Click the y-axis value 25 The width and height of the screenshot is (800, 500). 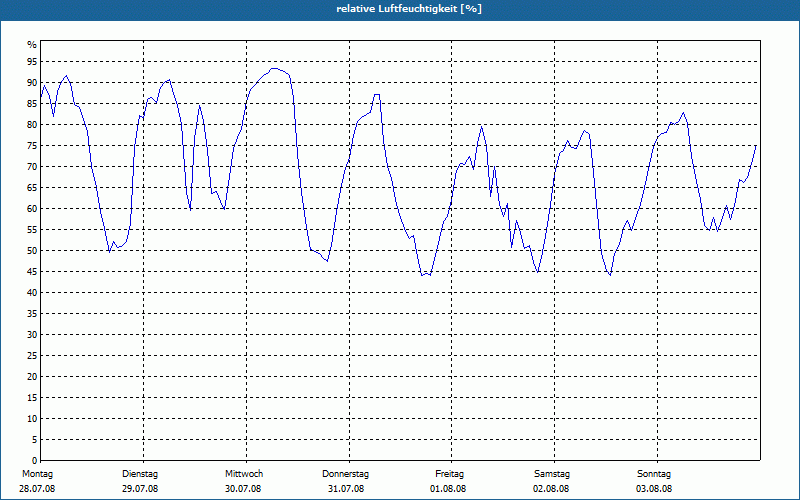[32, 356]
